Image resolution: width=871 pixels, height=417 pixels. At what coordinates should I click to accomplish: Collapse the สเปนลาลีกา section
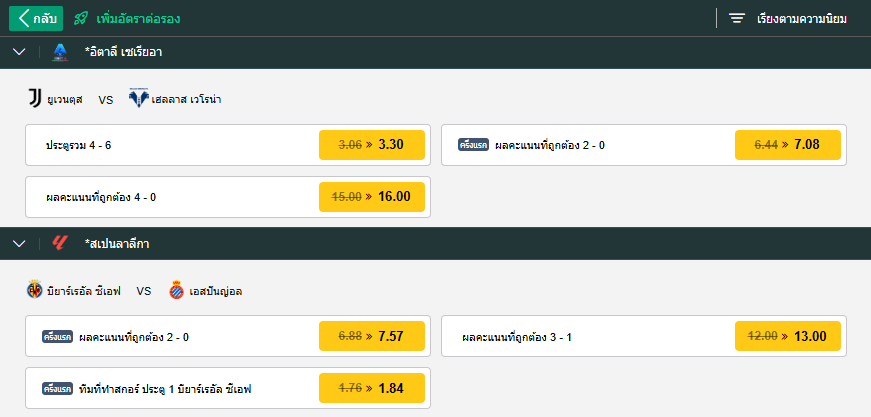click(19, 243)
